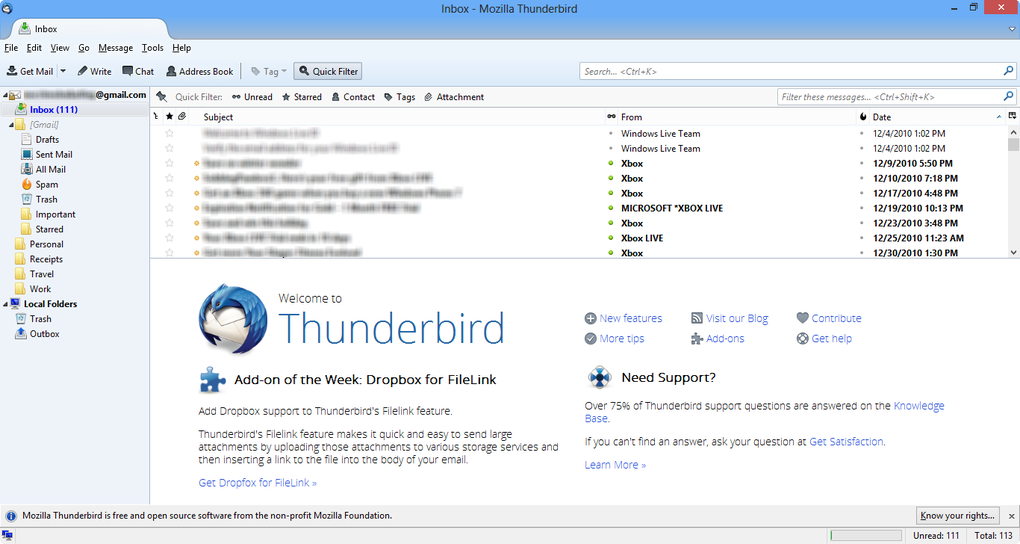The image size is (1020, 544).
Task: Sort messages by Date column
Action: 937,117
